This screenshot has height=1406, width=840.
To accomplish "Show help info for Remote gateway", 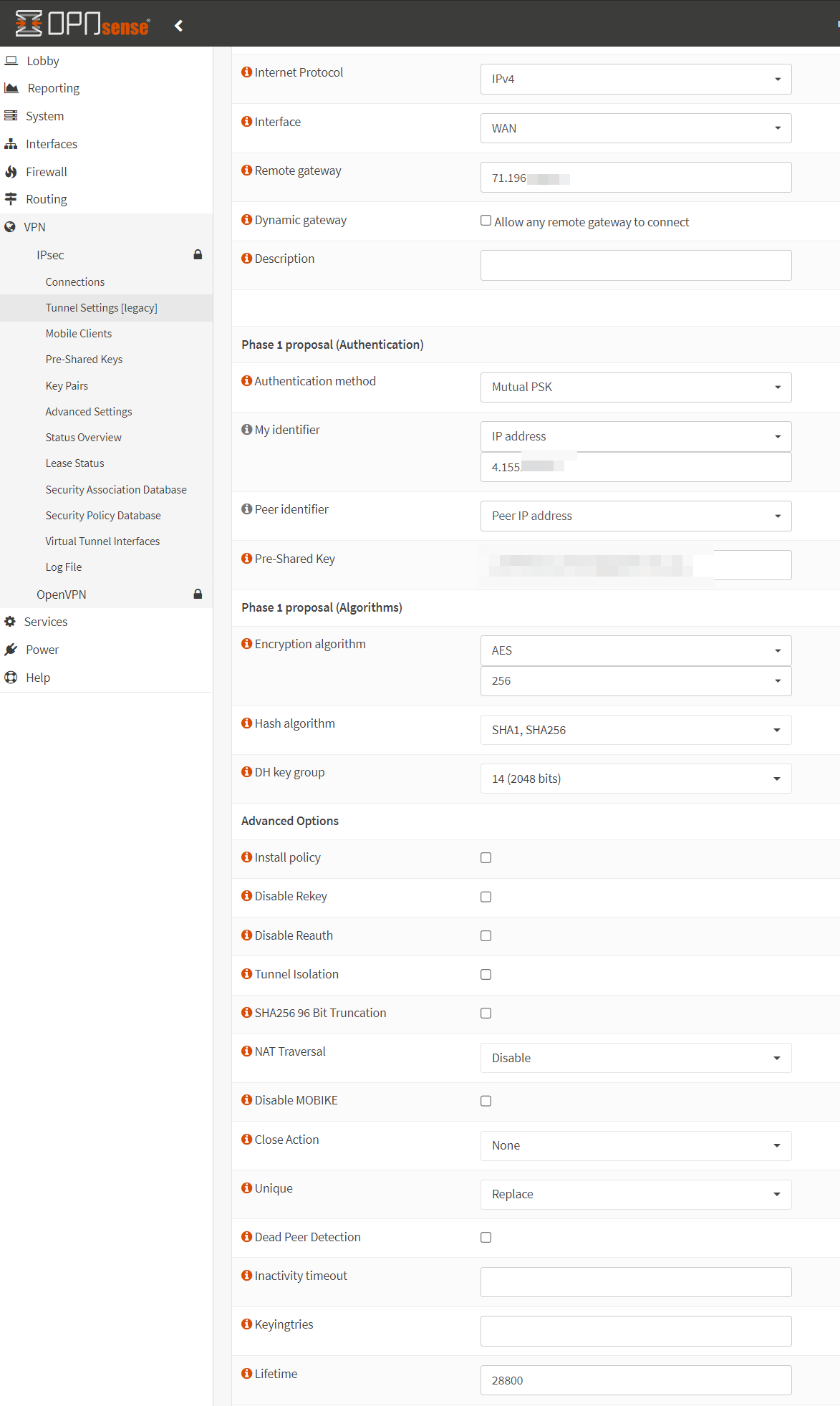I will click(247, 170).
